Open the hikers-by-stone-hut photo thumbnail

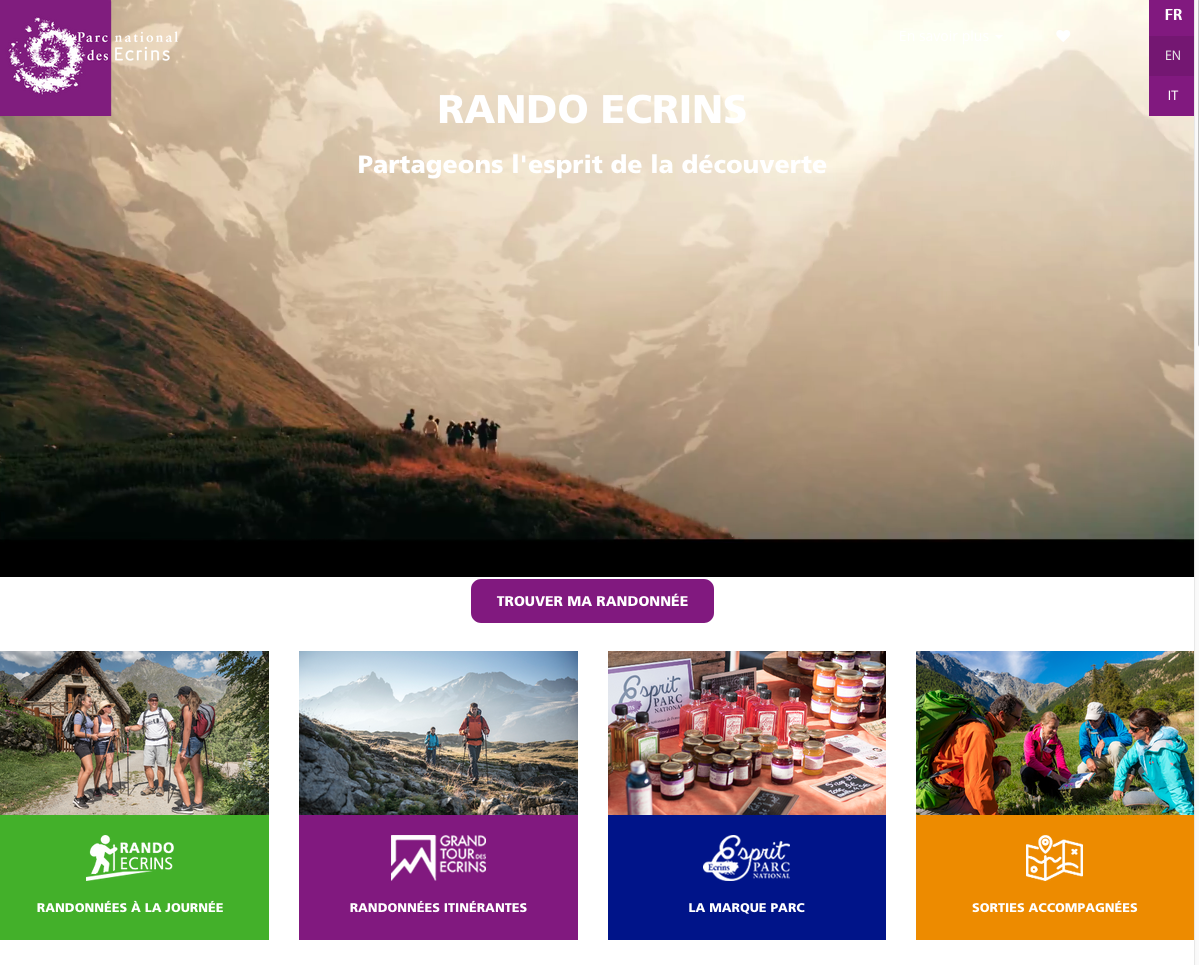coord(135,733)
